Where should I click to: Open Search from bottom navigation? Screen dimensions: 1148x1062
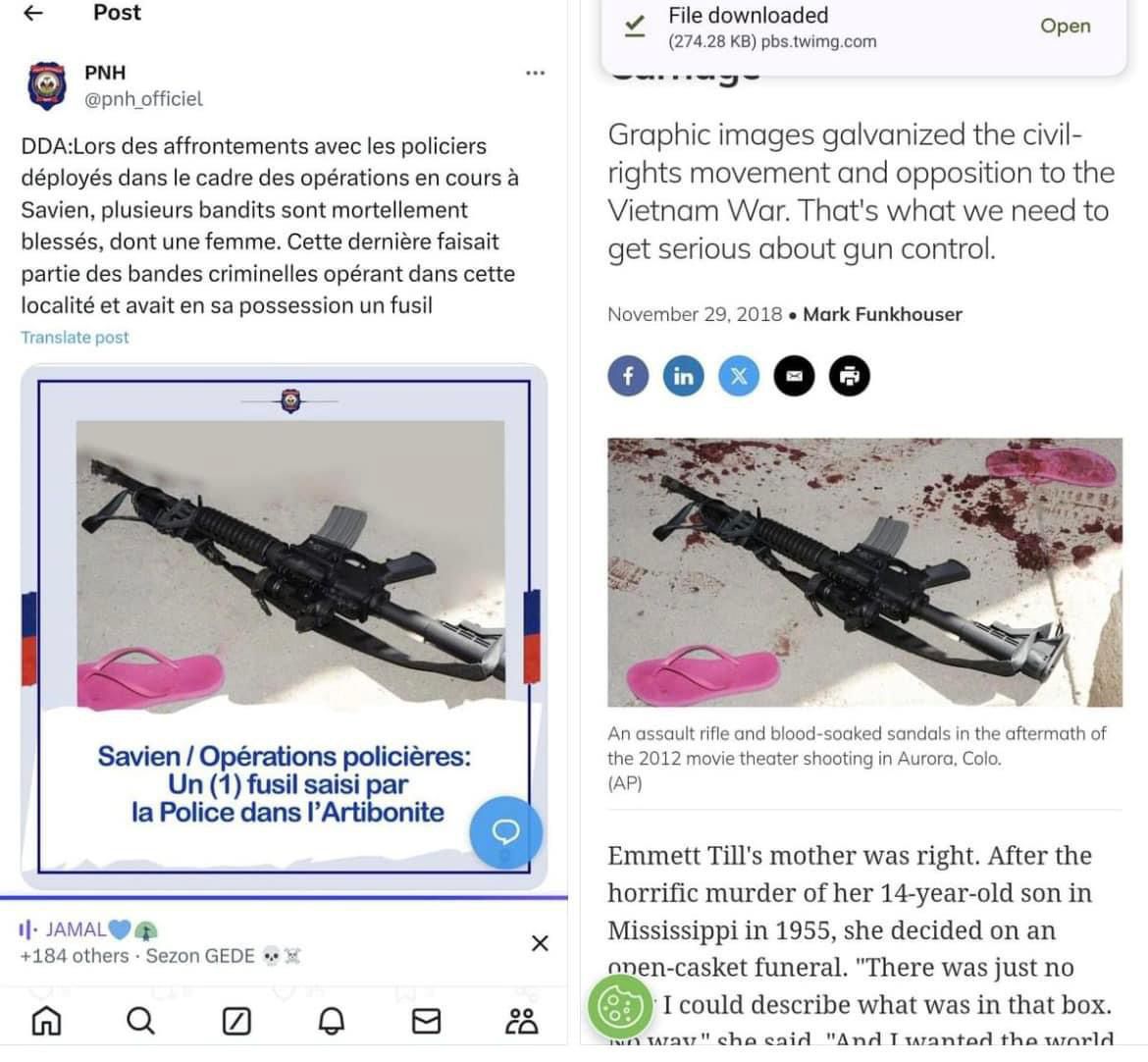click(140, 1021)
